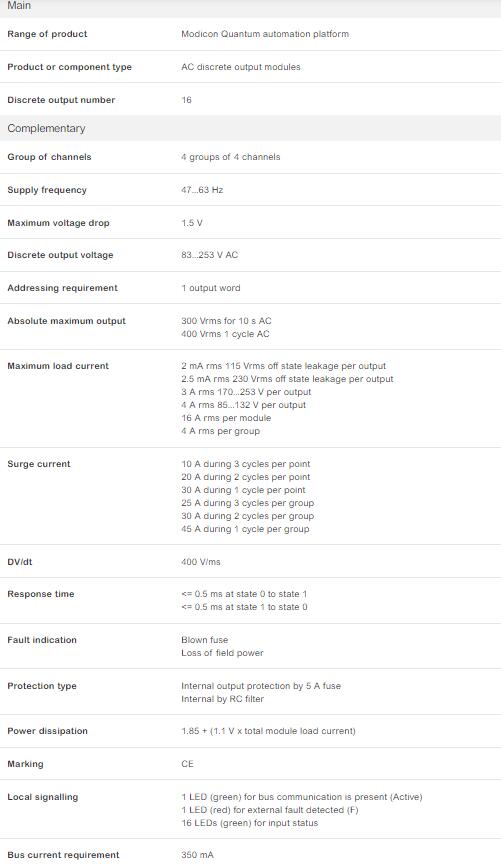Screen dimensions: 501x868
Task: Click the Surge current label
Action: coord(39,464)
